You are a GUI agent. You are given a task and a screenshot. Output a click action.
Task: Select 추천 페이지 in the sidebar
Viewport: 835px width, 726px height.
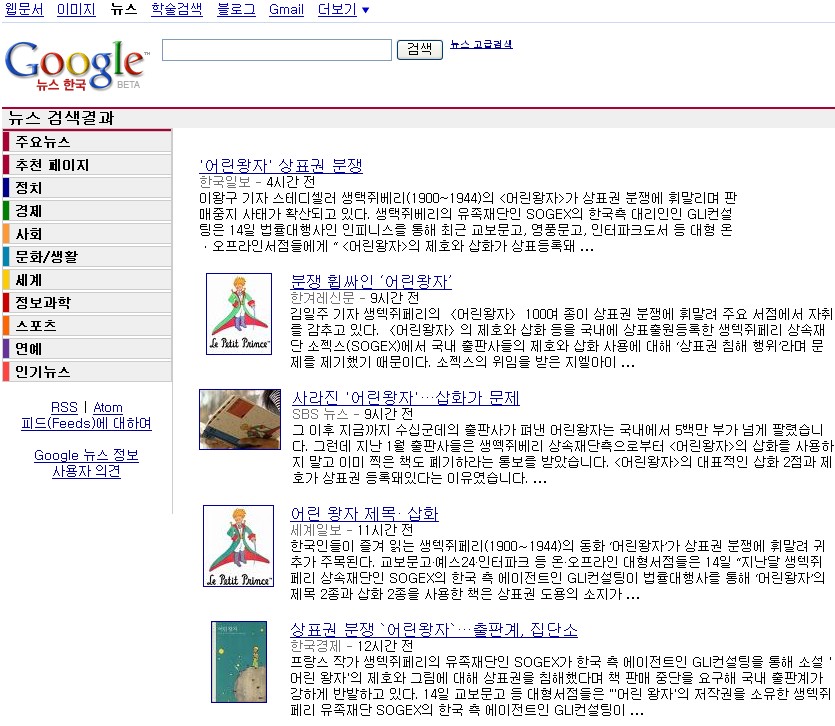coord(87,165)
